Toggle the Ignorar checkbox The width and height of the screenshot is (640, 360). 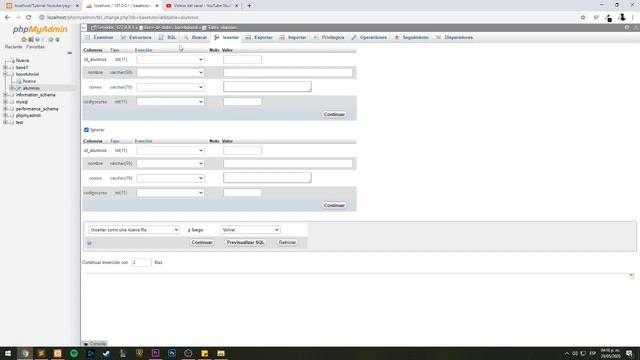(86, 130)
